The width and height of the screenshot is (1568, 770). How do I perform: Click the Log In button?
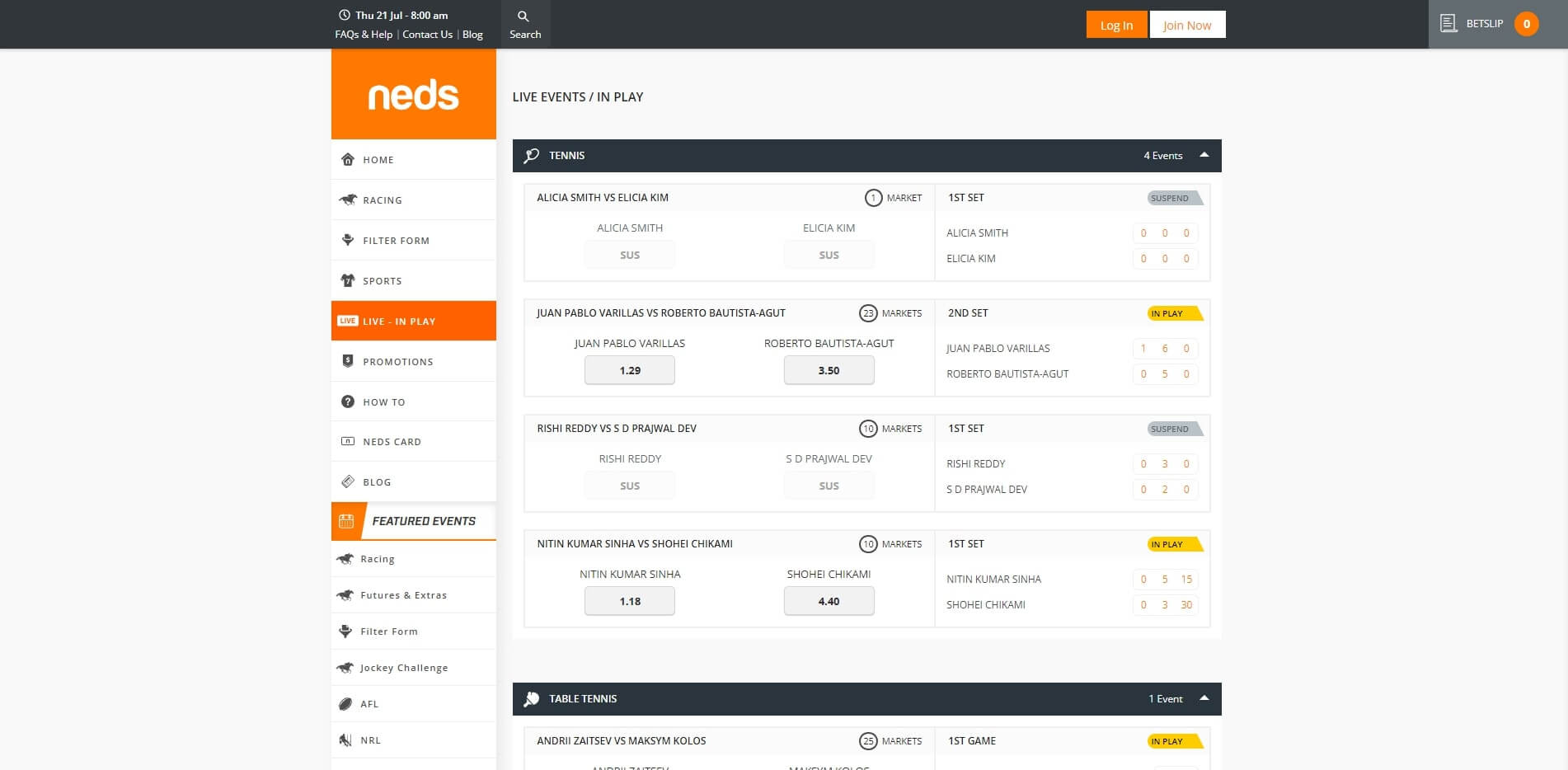1116,25
